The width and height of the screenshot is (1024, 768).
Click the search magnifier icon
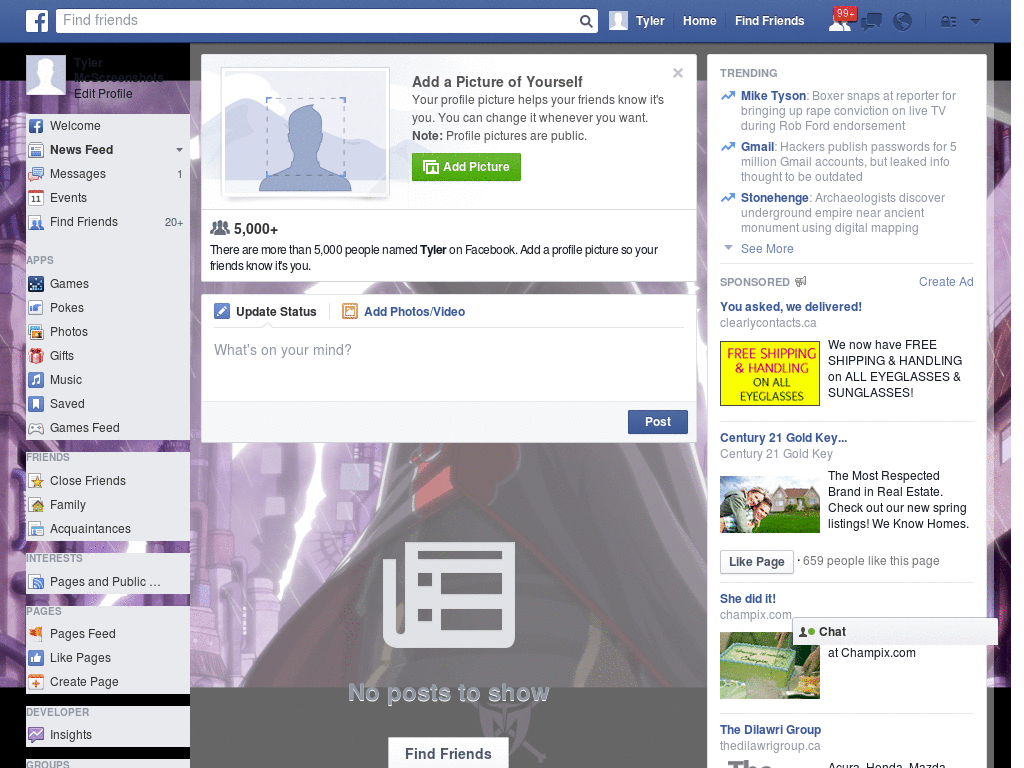pos(586,21)
